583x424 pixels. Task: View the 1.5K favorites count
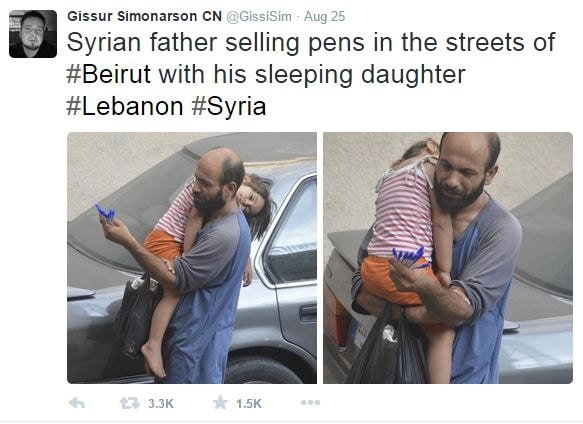coord(249,404)
